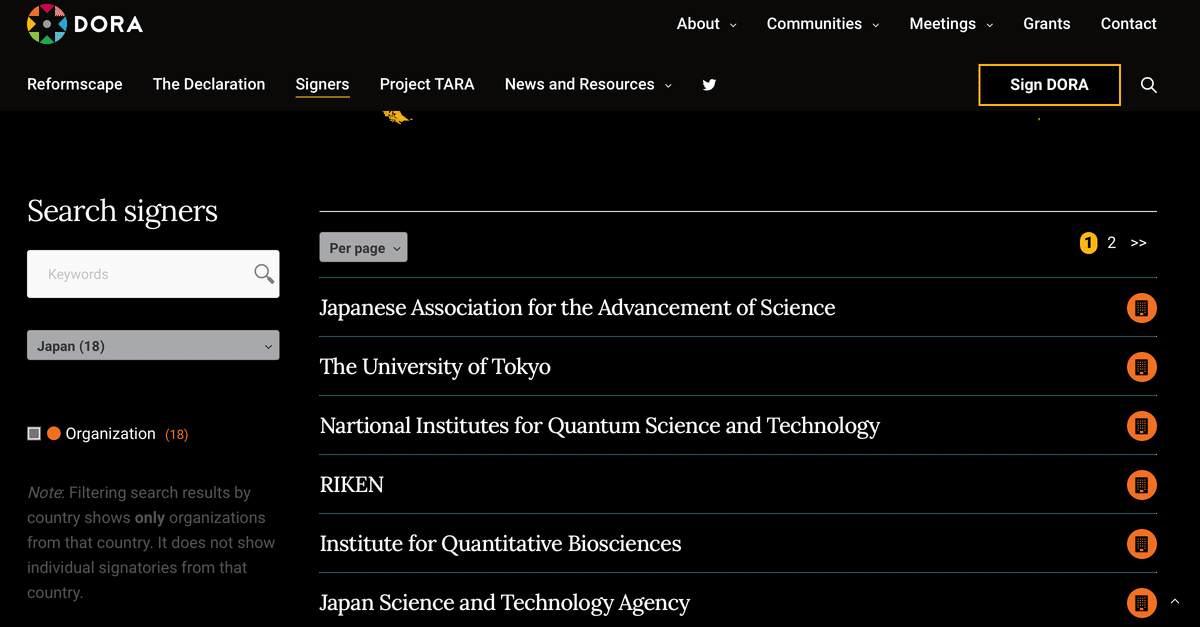Click the Sign DORA button
Screen dimensions: 1200x627
[x=1049, y=85]
